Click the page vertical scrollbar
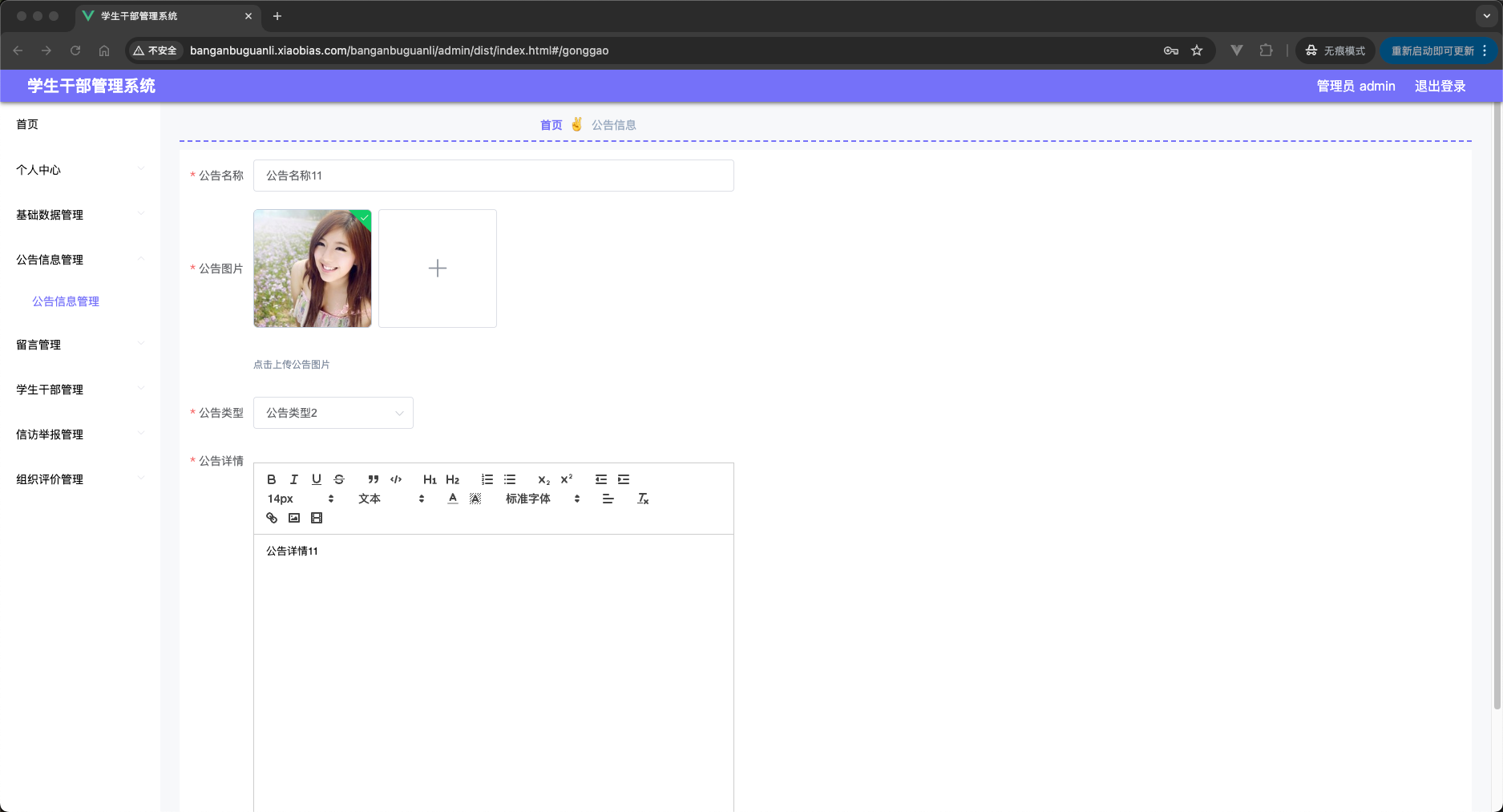The height and width of the screenshot is (812, 1503). coord(1497,405)
